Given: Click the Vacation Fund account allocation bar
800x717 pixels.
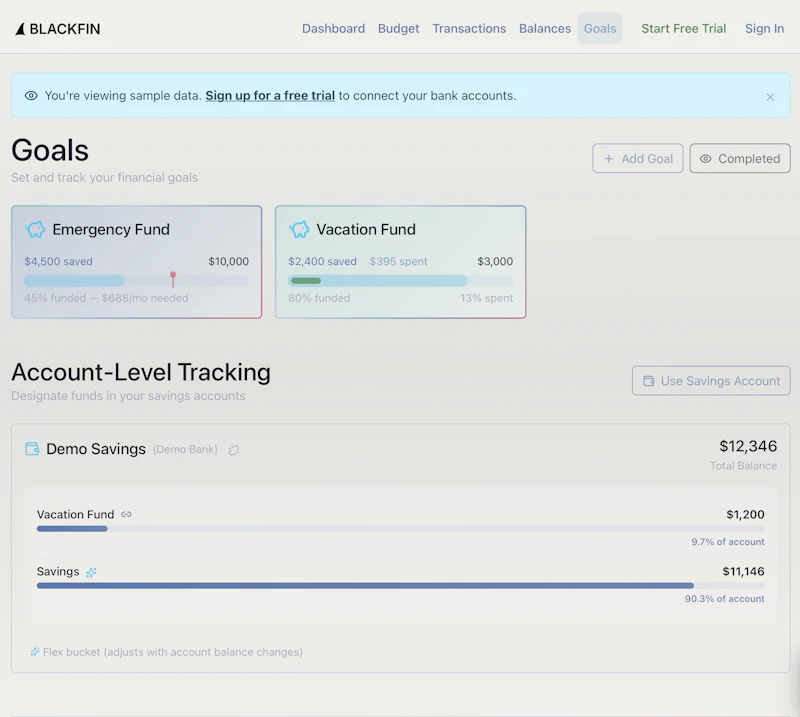Looking at the screenshot, I should coord(401,529).
